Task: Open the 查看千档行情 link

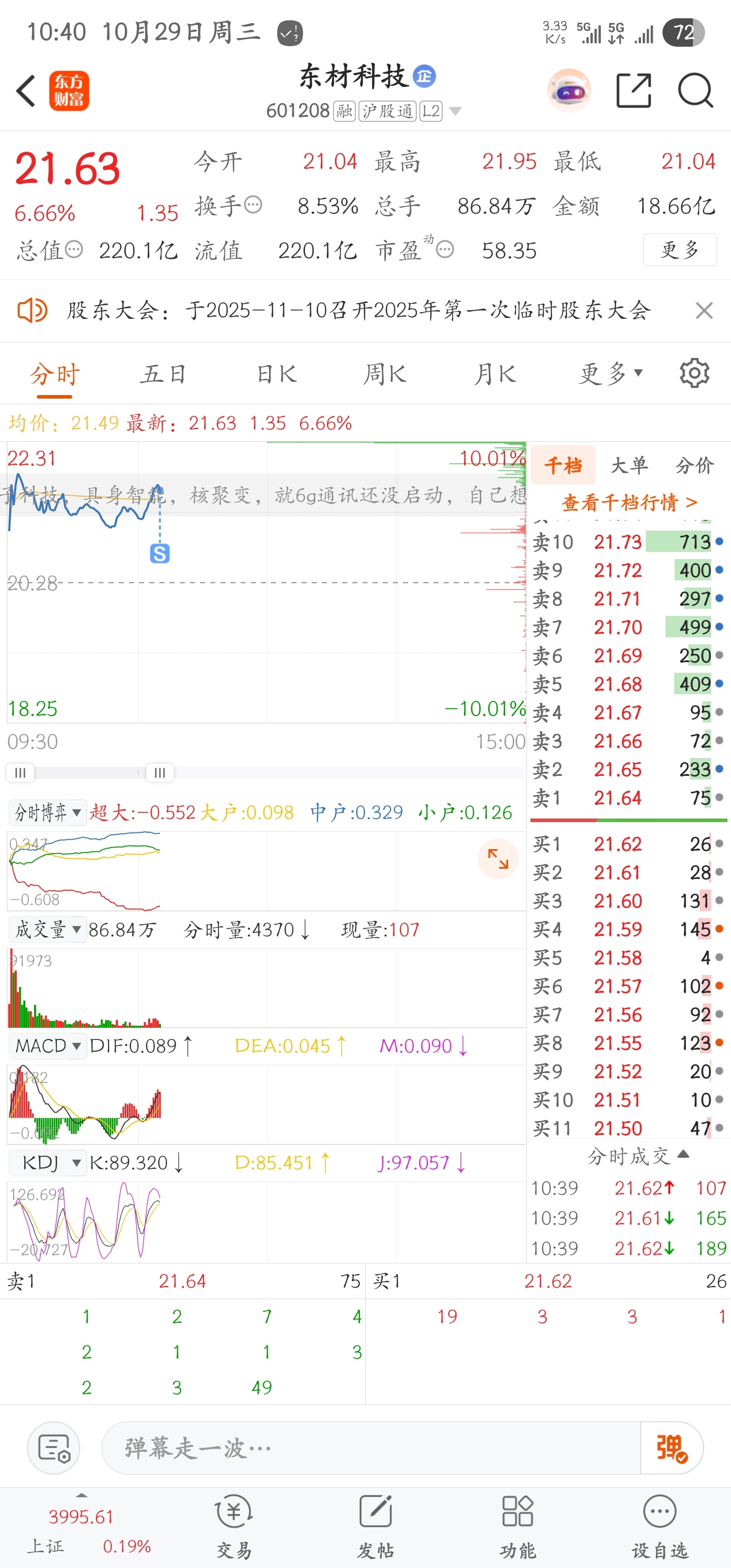Action: coord(629,502)
